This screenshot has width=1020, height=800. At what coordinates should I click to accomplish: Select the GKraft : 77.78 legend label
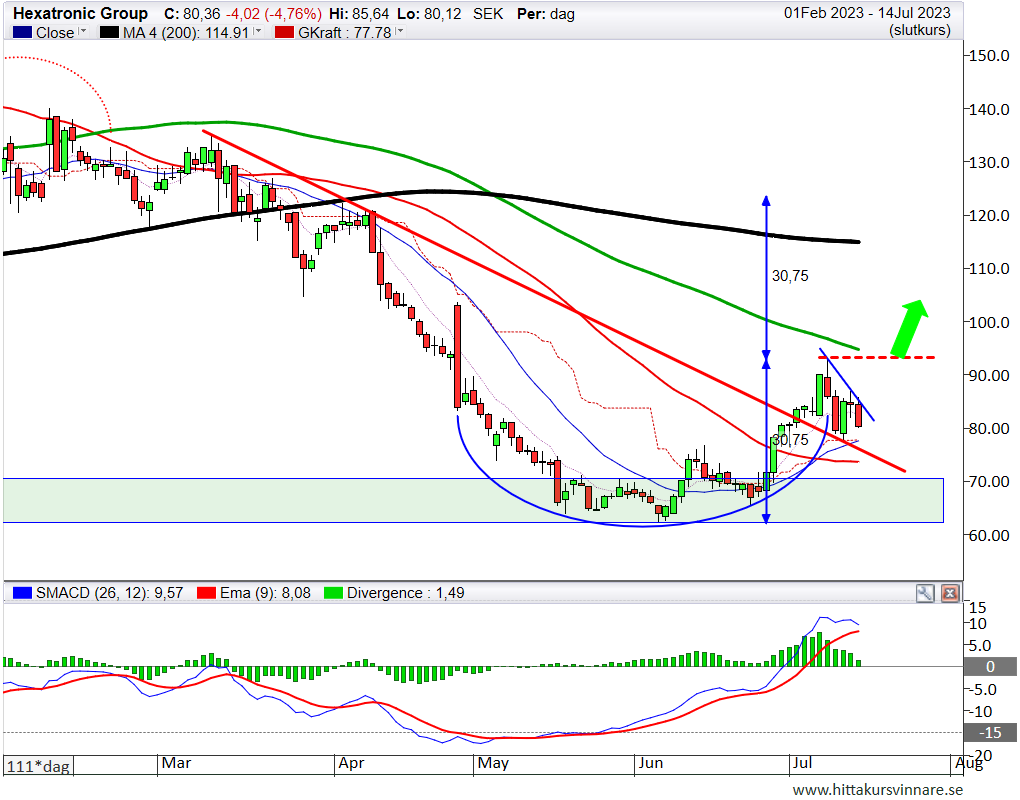click(345, 33)
